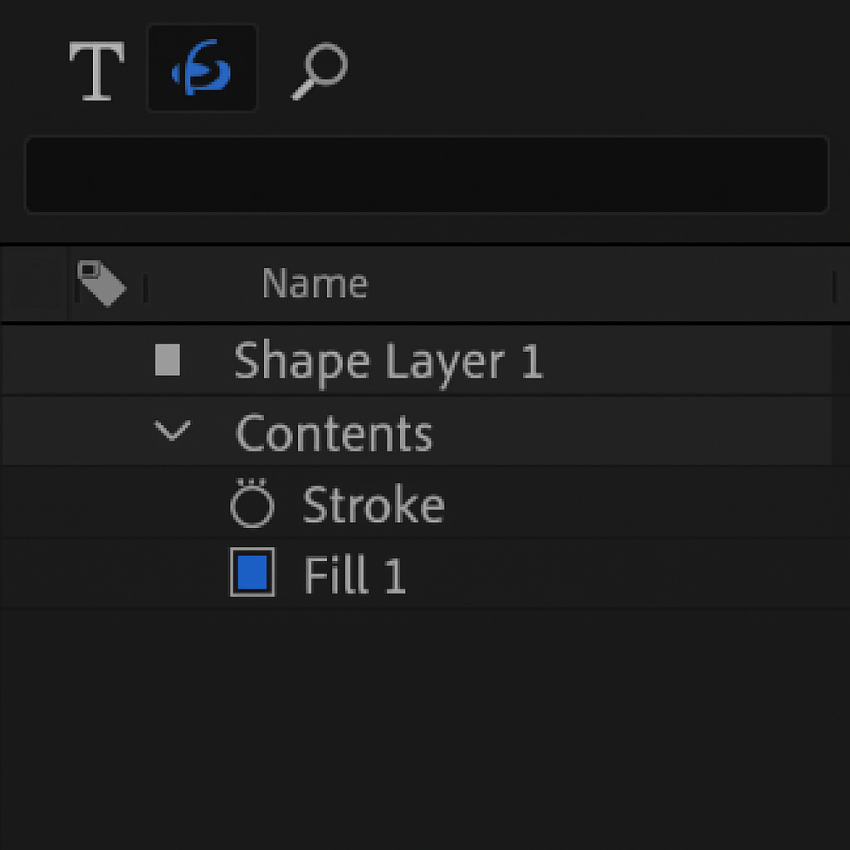This screenshot has width=850, height=850.
Task: Select the text filter T icon
Action: [x=96, y=72]
